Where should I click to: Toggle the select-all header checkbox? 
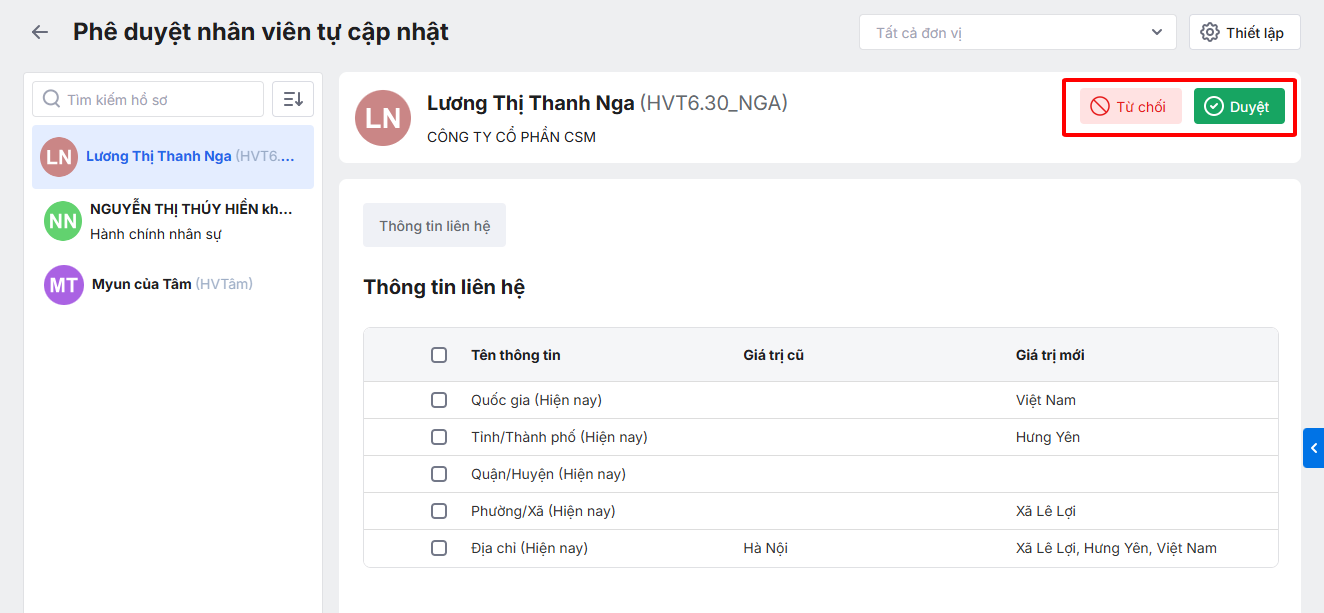439,355
